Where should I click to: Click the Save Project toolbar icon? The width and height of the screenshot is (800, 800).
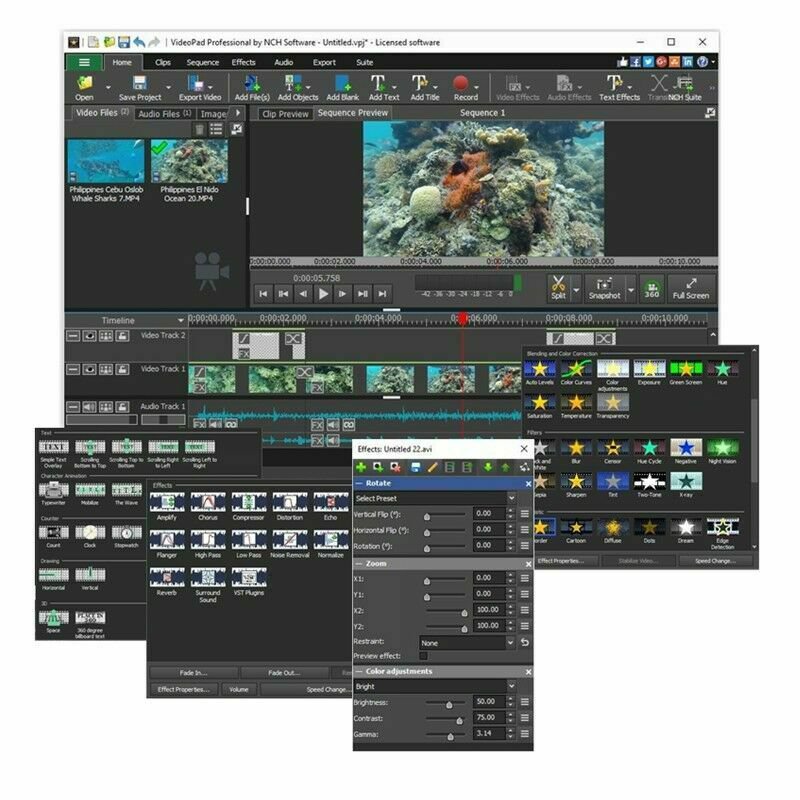(139, 87)
